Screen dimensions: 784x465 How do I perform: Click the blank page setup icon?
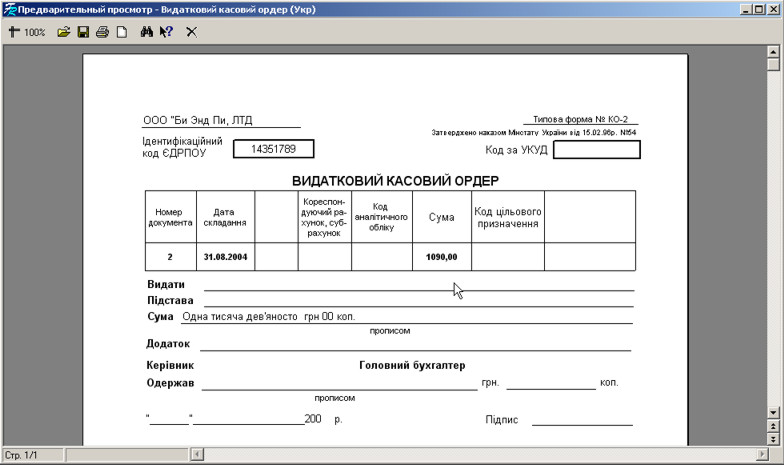click(x=121, y=32)
